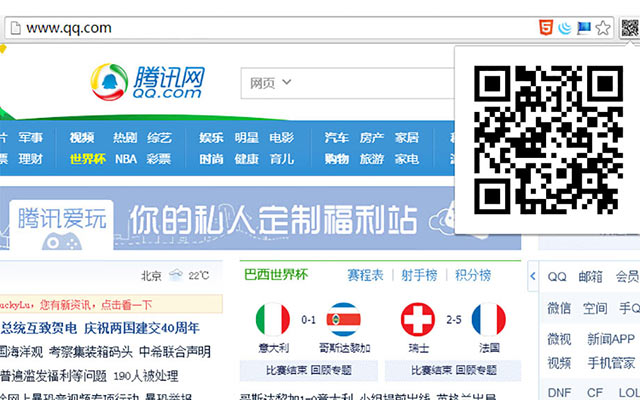Viewport: 640px width, 400px height.
Task: Open the 综艺 navigation link
Action: (160, 138)
